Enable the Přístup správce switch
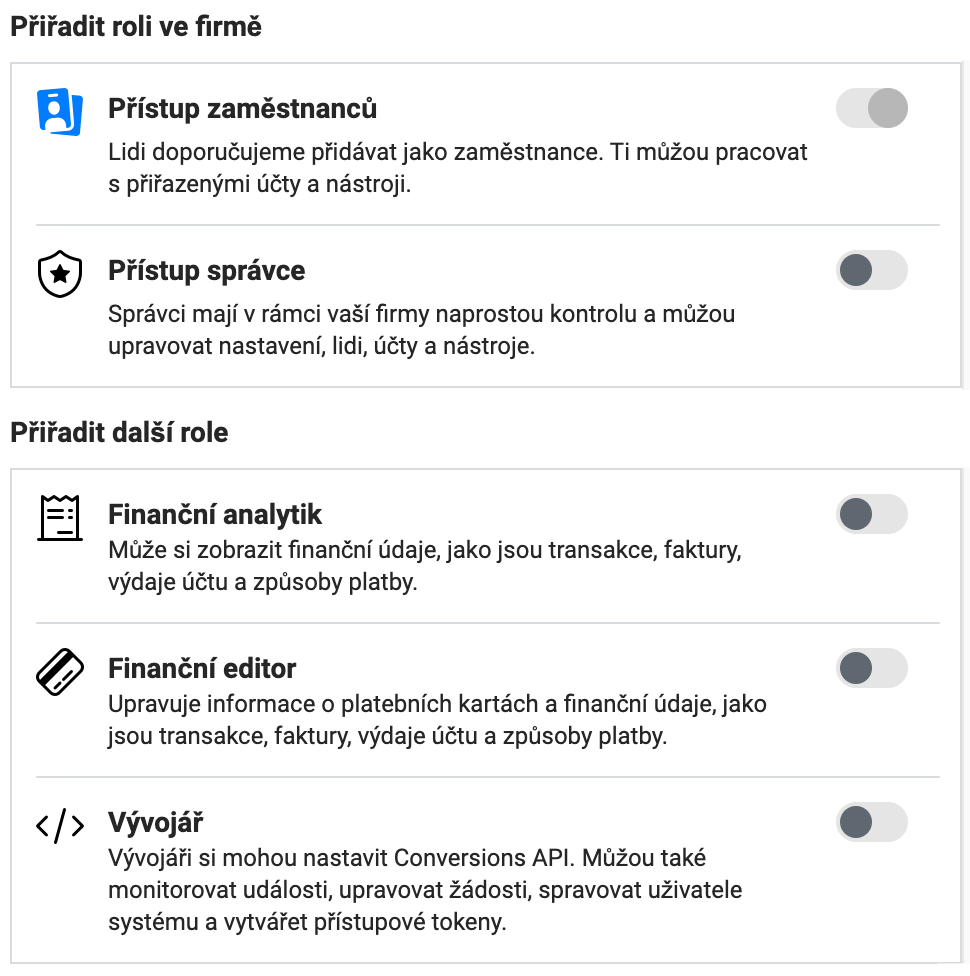 pos(871,270)
